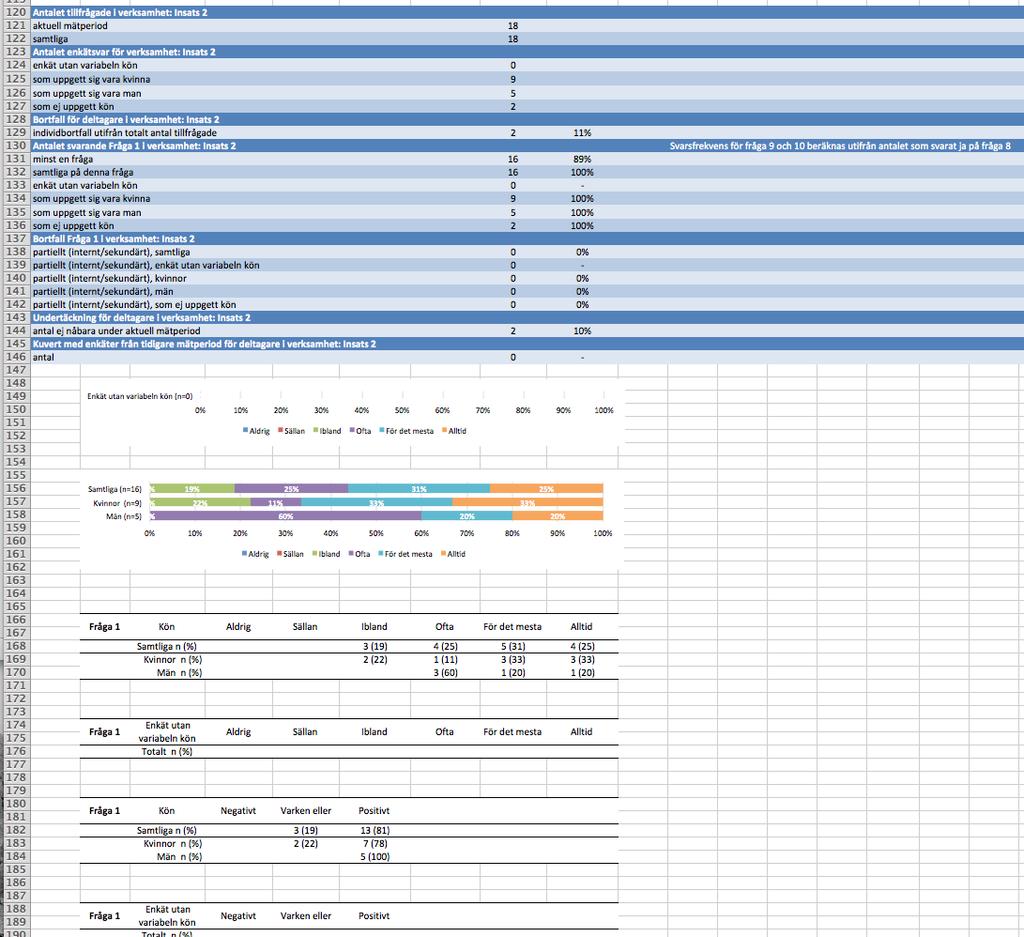This screenshot has width=1024, height=937.
Task: Select the 'Män (n=5)' axis label in the chart
Action: 123,516
